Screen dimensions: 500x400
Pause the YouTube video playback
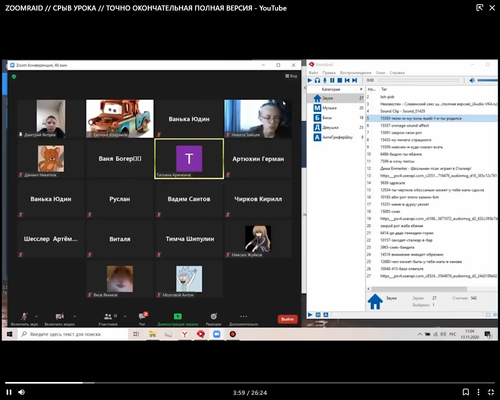click(9, 392)
